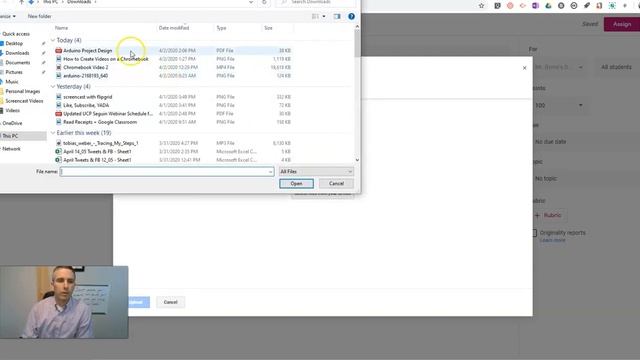Select the Like, Subscribe, YADA file
The width and height of the screenshot is (640, 360).
click(x=86, y=105)
